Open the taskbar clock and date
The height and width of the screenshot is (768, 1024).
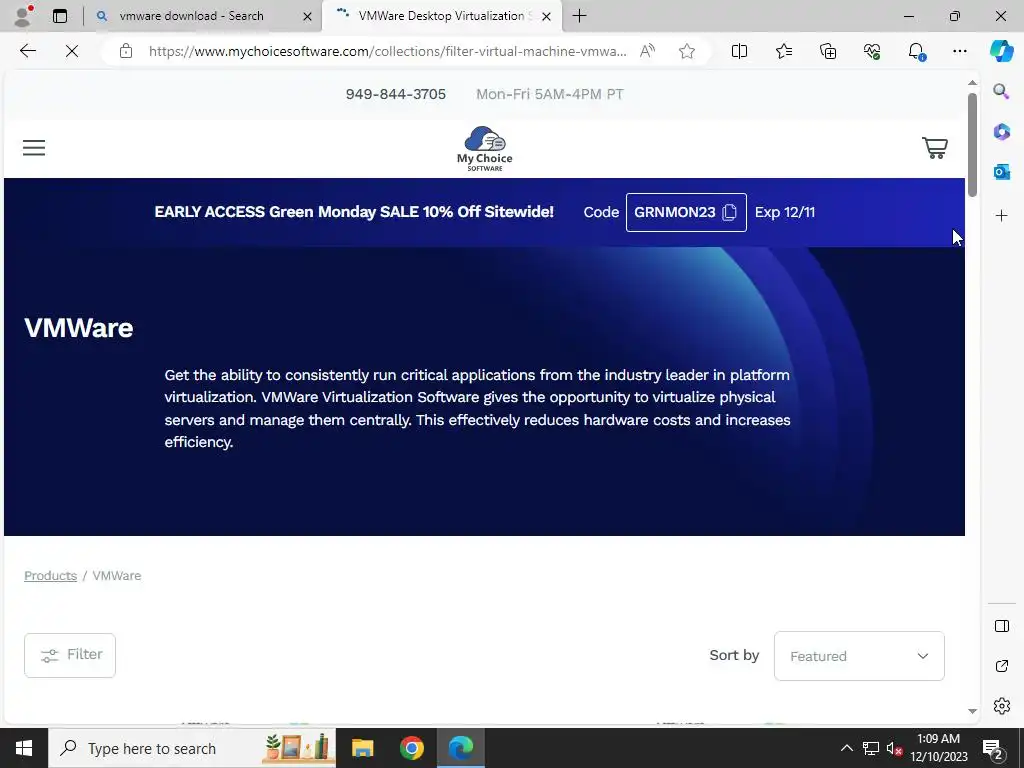[939, 748]
